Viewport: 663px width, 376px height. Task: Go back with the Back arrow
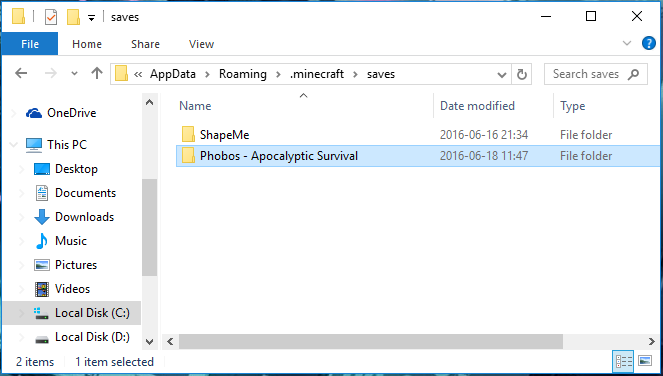tap(21, 74)
